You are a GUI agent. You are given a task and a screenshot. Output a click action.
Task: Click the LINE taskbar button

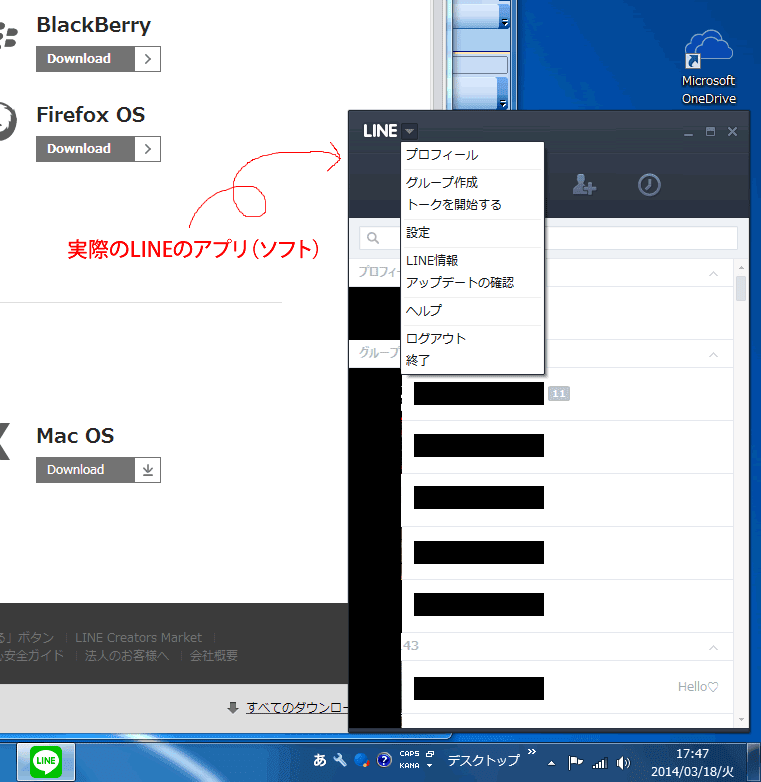pos(46,761)
